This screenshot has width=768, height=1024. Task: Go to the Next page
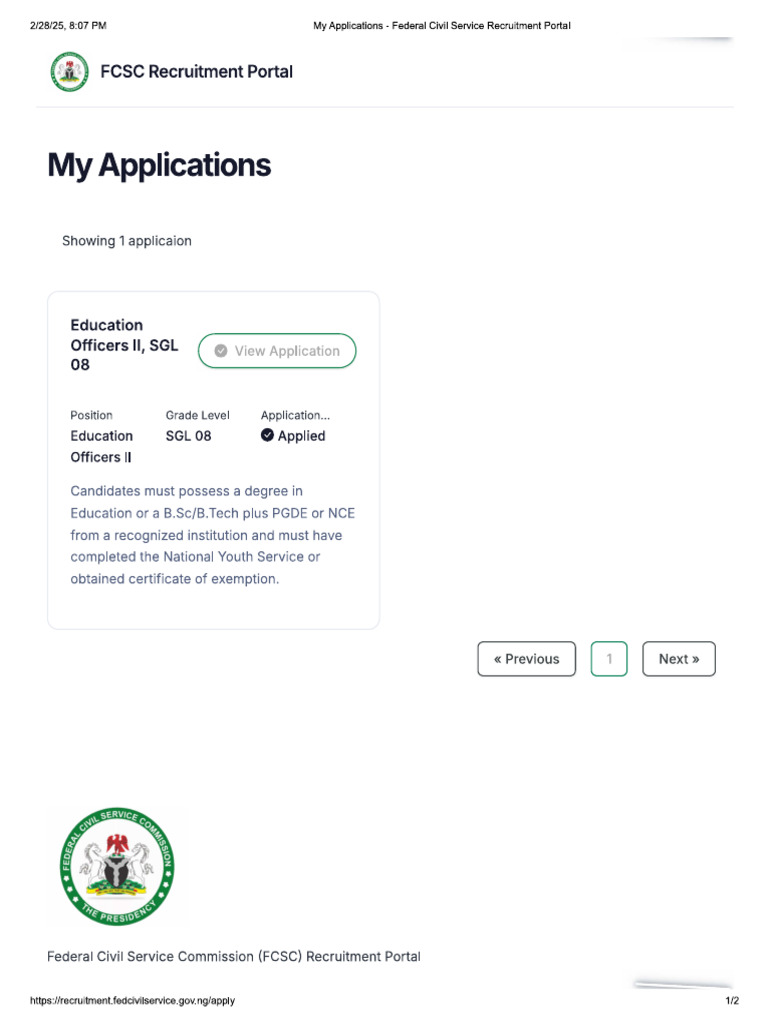(678, 659)
